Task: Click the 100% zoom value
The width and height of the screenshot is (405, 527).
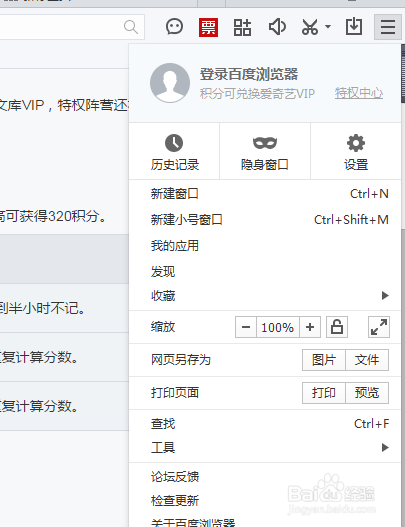Action: [x=278, y=327]
